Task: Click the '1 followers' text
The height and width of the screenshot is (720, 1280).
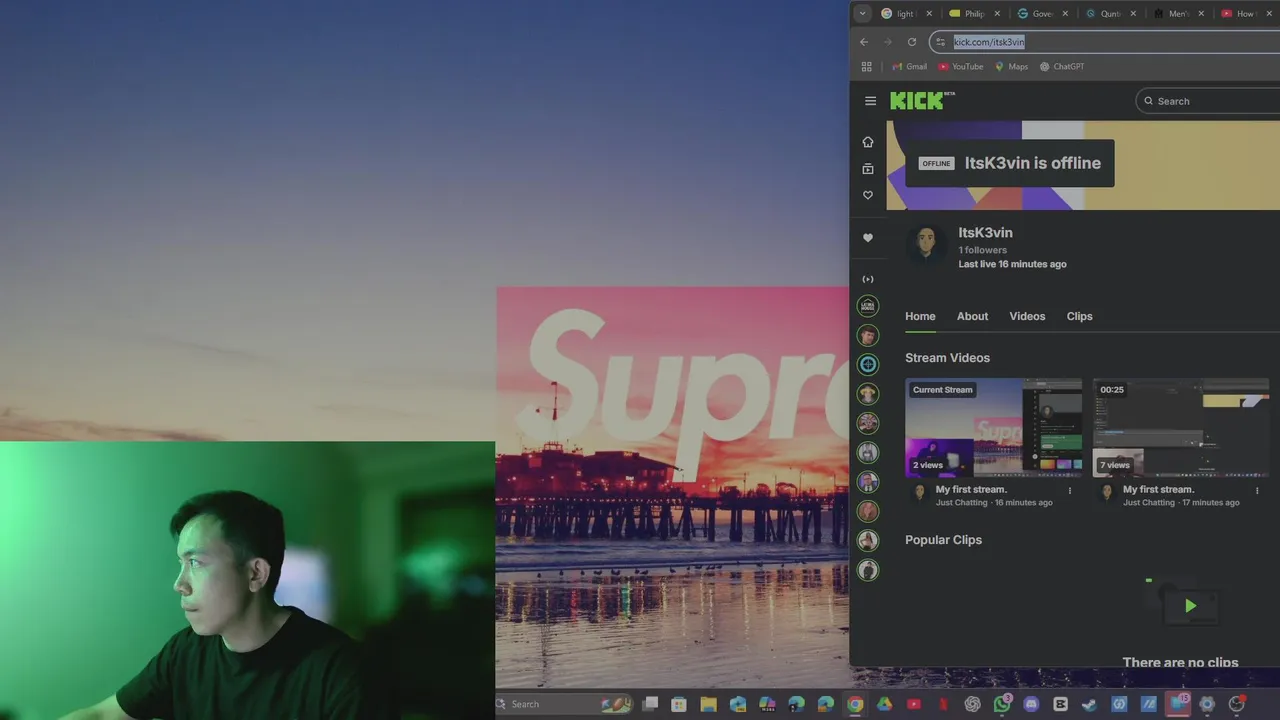Action: (982, 250)
